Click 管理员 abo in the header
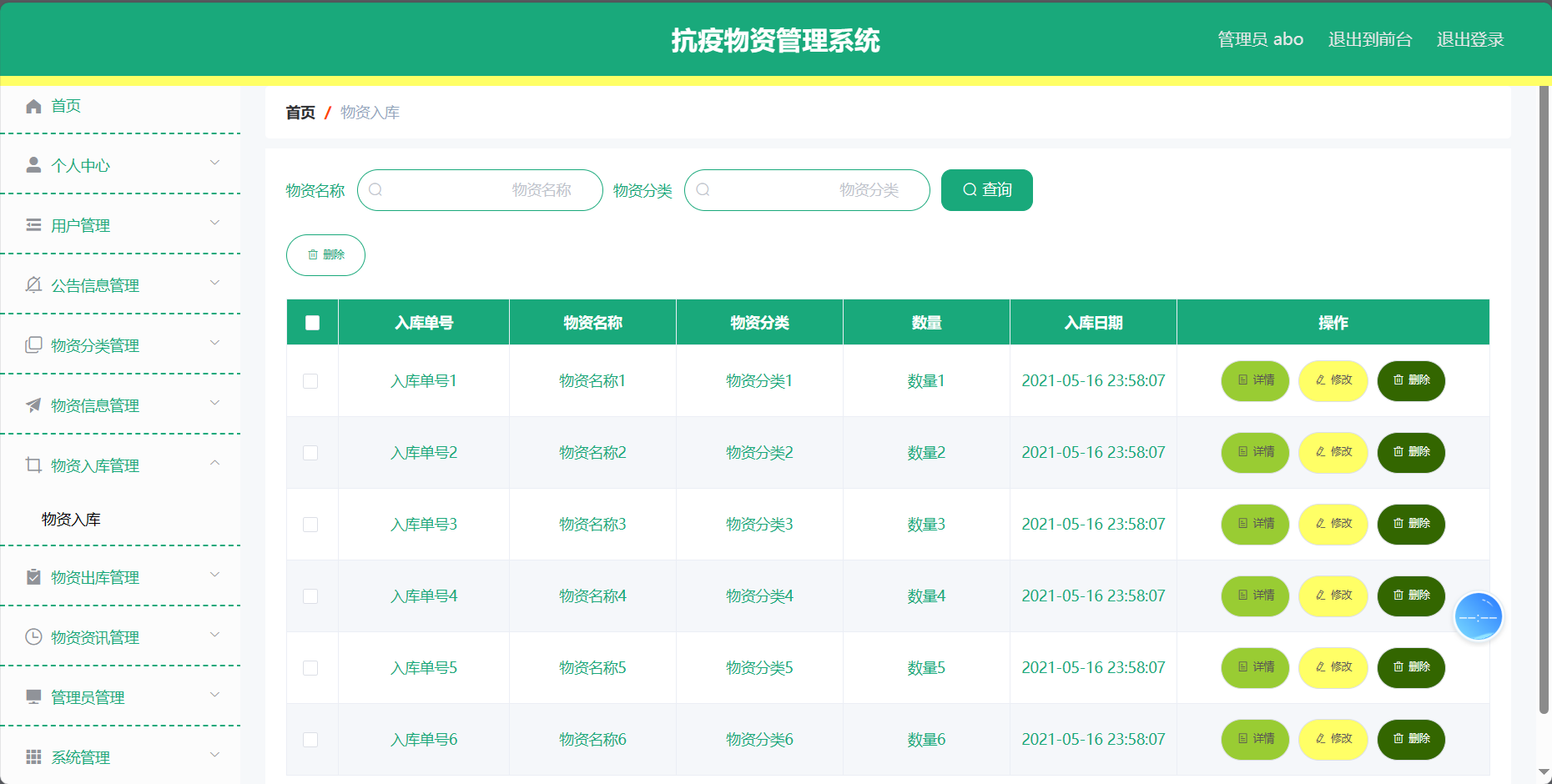The width and height of the screenshot is (1552, 784). pos(1260,39)
